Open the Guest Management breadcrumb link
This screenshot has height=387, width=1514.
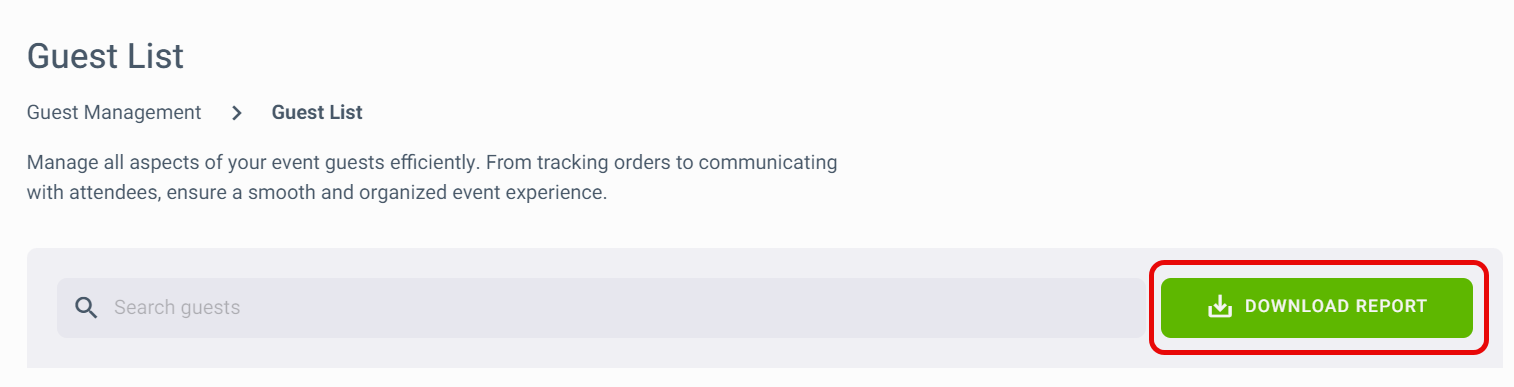114,113
